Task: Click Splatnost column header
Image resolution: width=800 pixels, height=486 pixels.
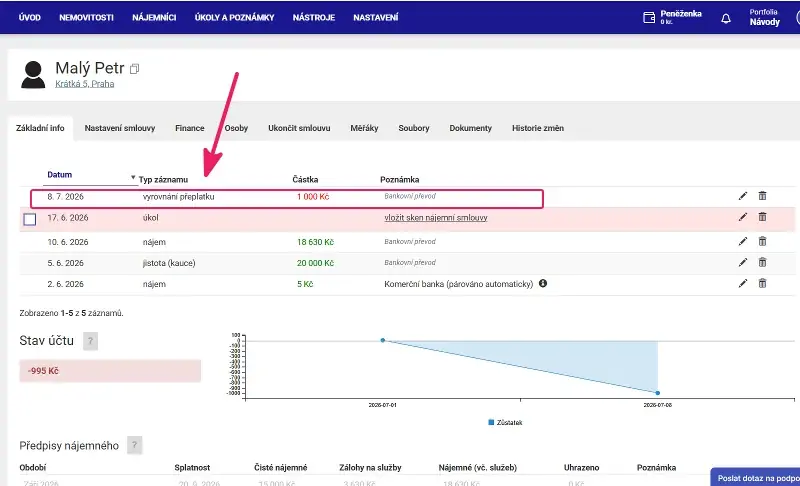Action: pos(192,467)
